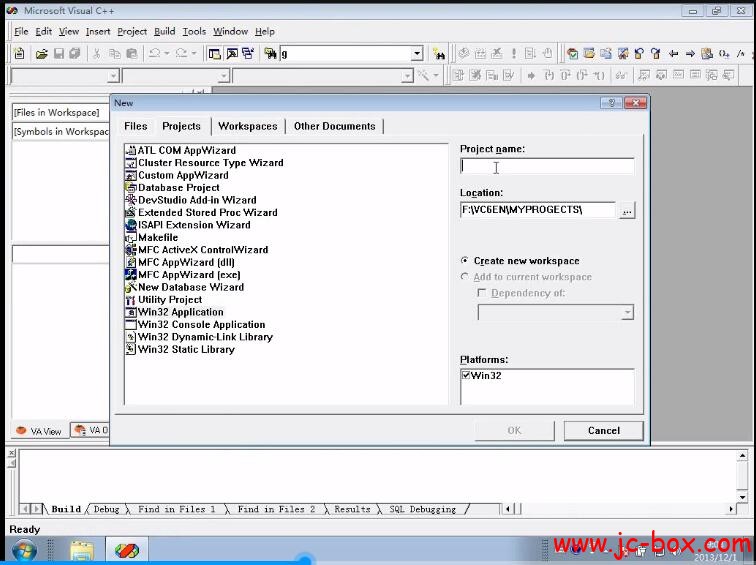The image size is (756, 565).
Task: Open the Project menu
Action: (132, 31)
